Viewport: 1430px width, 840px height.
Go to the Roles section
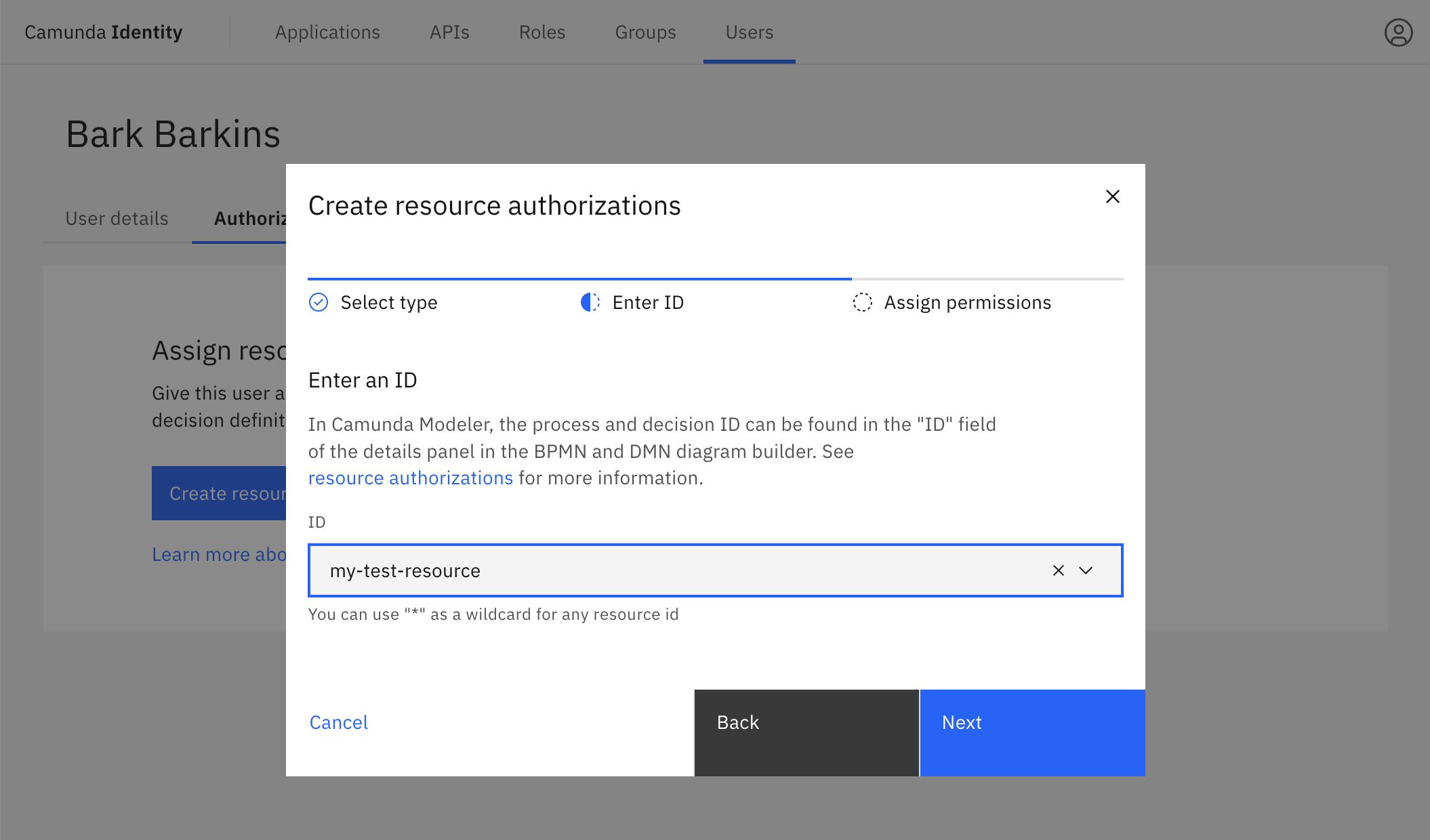pos(542,32)
